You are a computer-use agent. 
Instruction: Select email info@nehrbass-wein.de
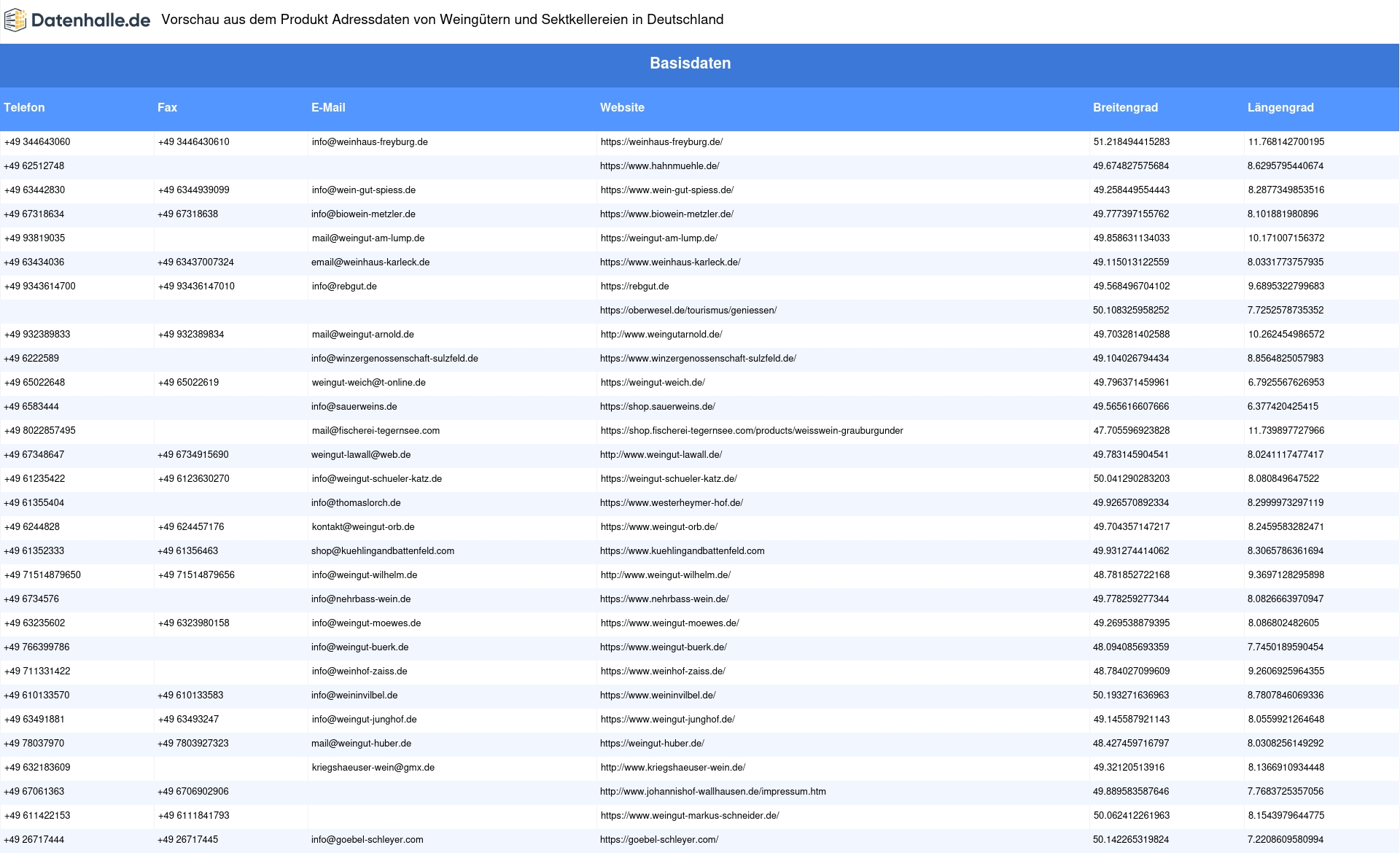[361, 599]
